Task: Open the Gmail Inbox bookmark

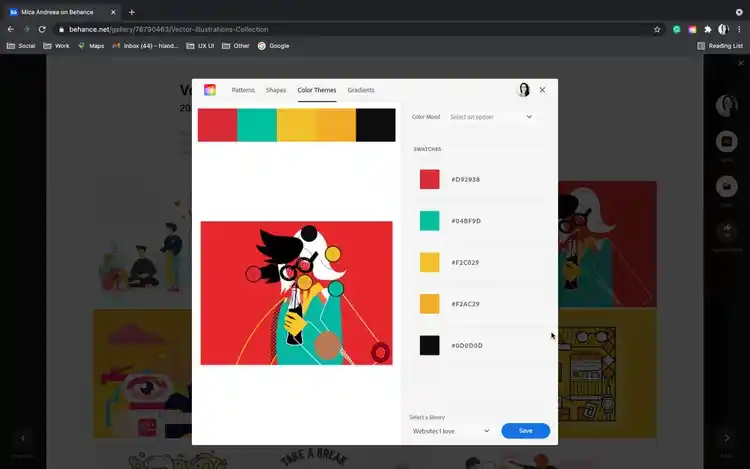Action: click(145, 46)
